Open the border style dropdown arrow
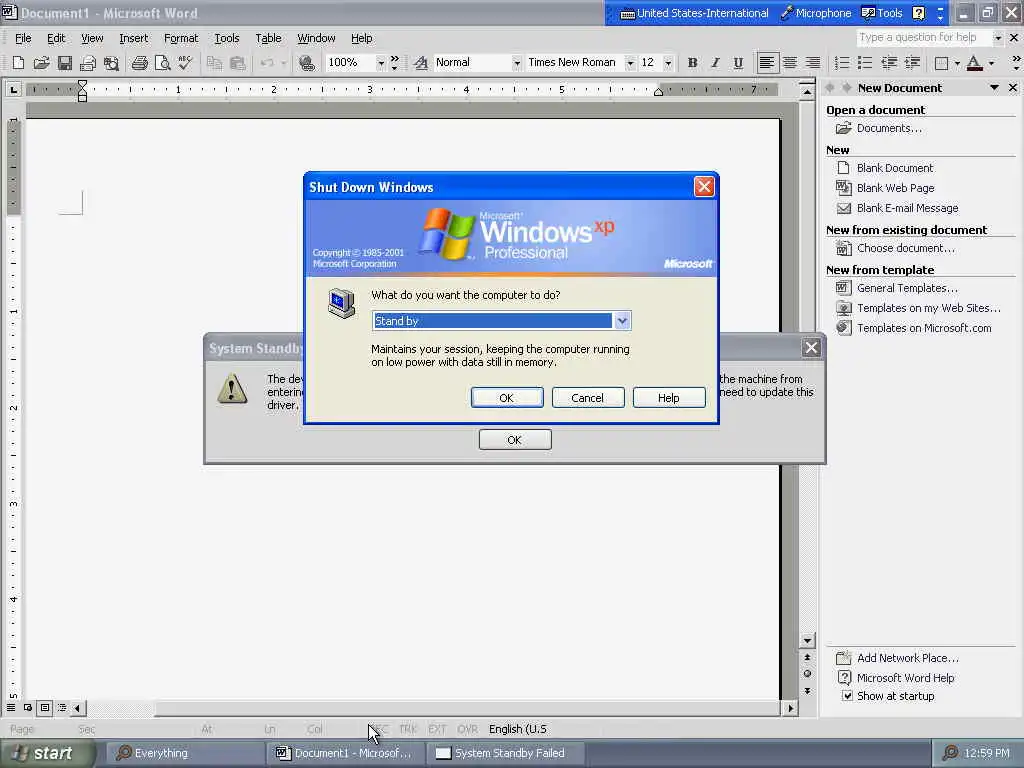The width and height of the screenshot is (1024, 768). (957, 63)
